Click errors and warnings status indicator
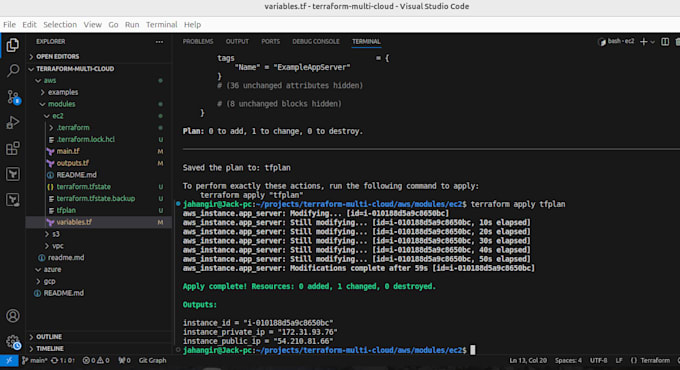 point(96,360)
